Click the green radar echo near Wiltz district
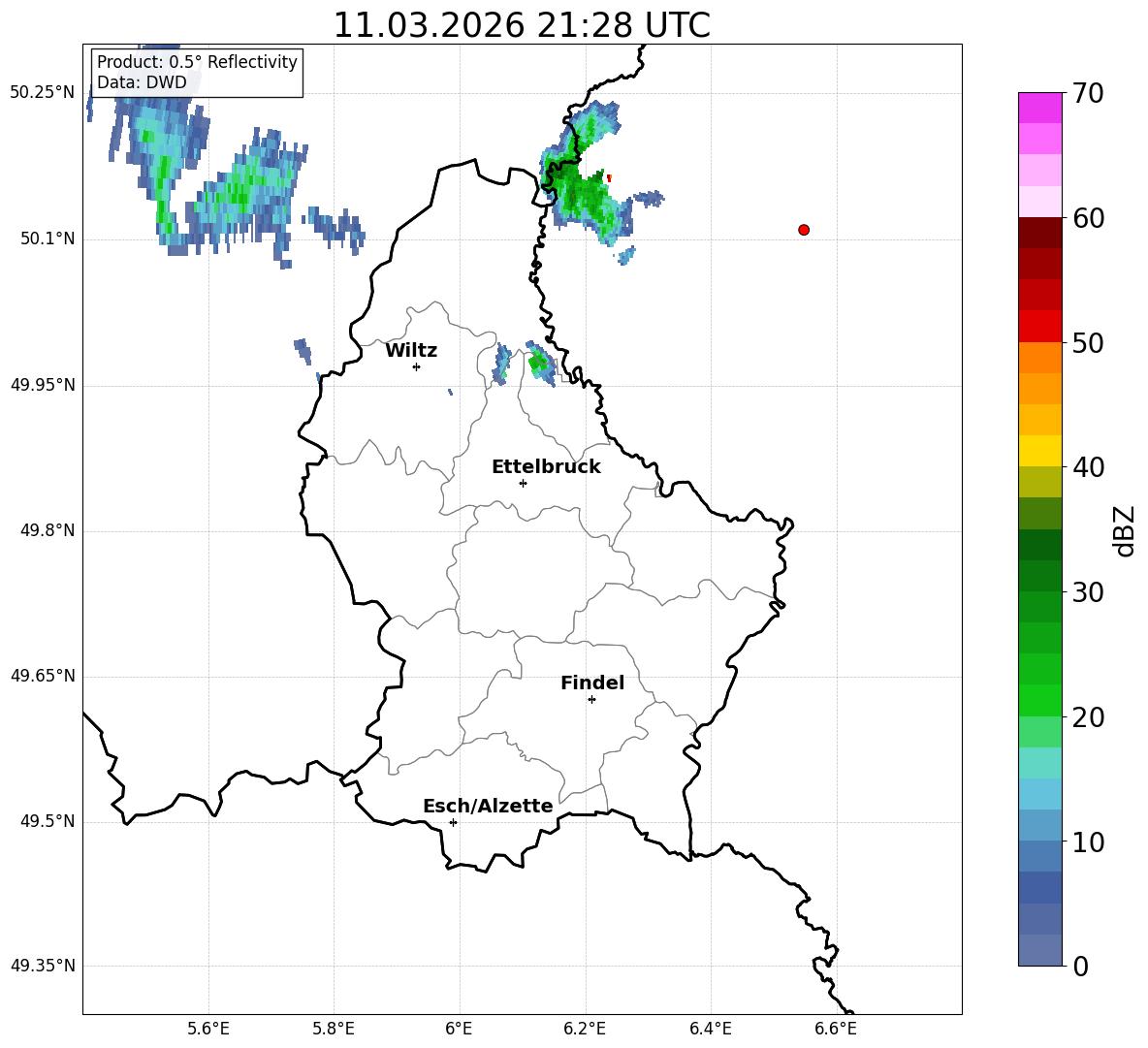Screen dimensions: 1148x1048 pyautogui.click(x=540, y=363)
